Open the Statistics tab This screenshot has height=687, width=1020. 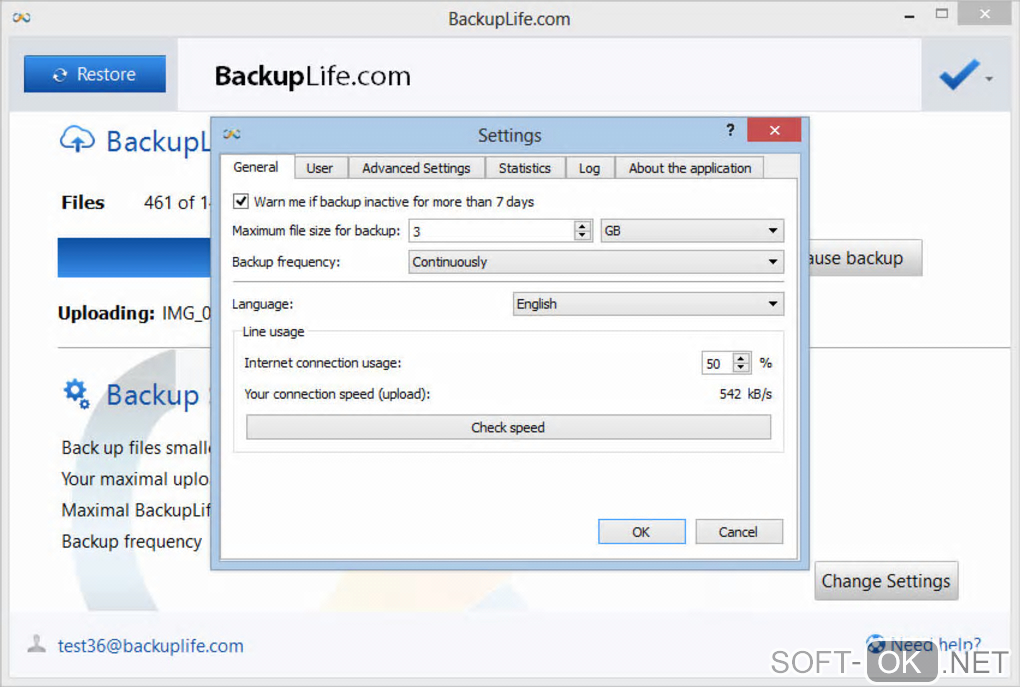[x=524, y=168]
